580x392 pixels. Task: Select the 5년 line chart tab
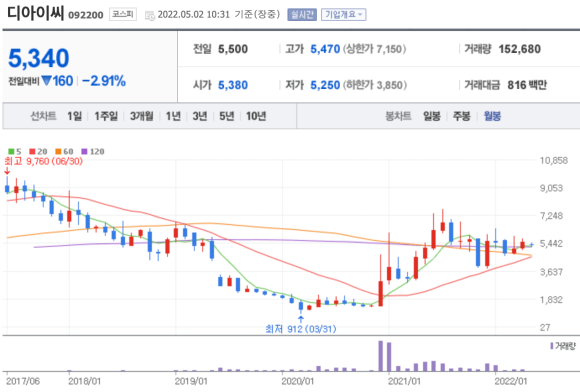227,116
